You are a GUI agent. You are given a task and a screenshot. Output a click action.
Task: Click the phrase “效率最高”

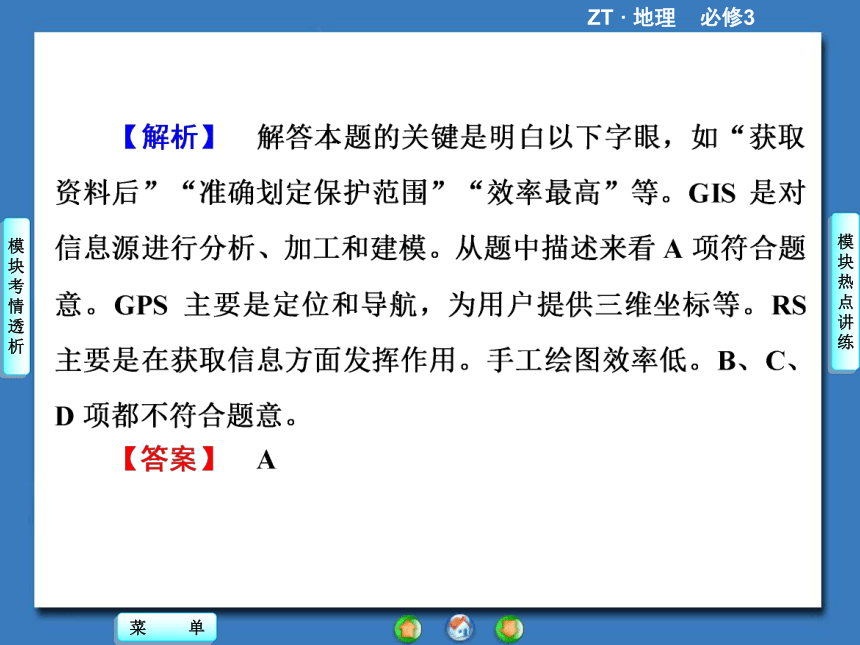[x=544, y=193]
